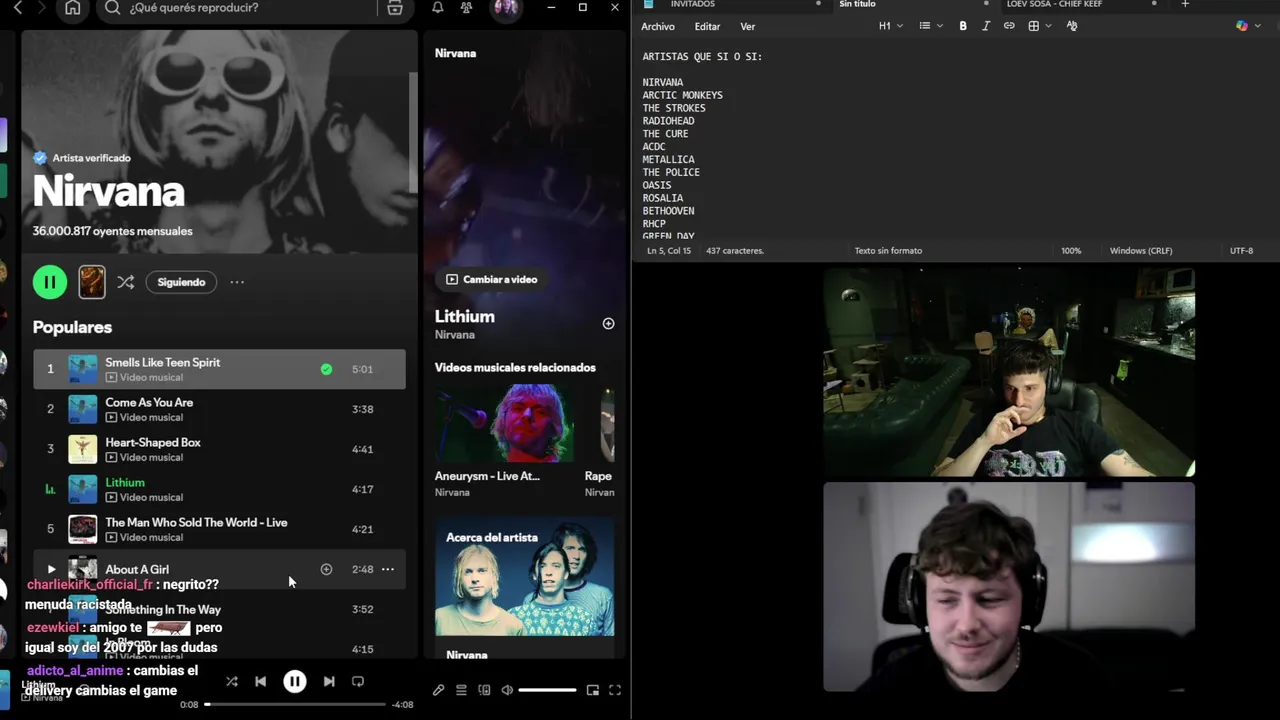Screen dimensions: 1280x720
Task: Click the Spotify artist page scrollbar
Action: point(413,132)
